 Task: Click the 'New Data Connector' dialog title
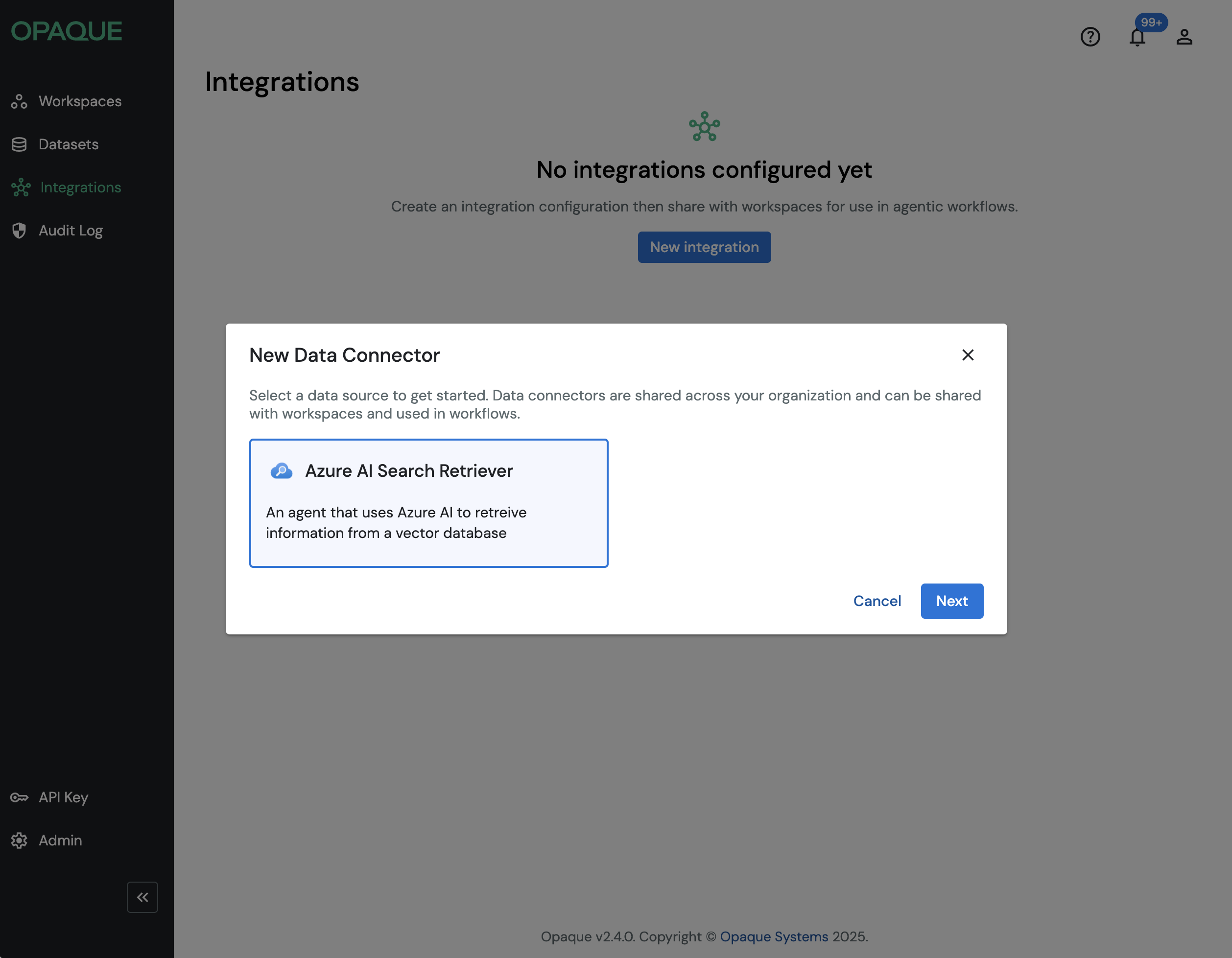(x=344, y=355)
